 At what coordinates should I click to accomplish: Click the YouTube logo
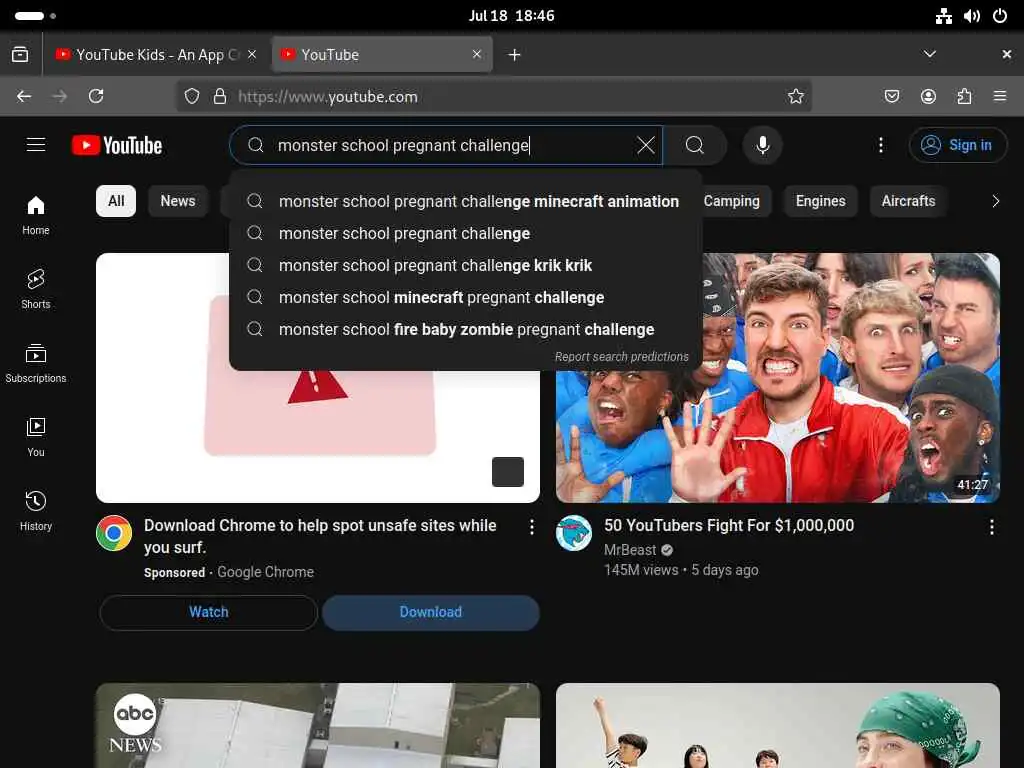117,145
